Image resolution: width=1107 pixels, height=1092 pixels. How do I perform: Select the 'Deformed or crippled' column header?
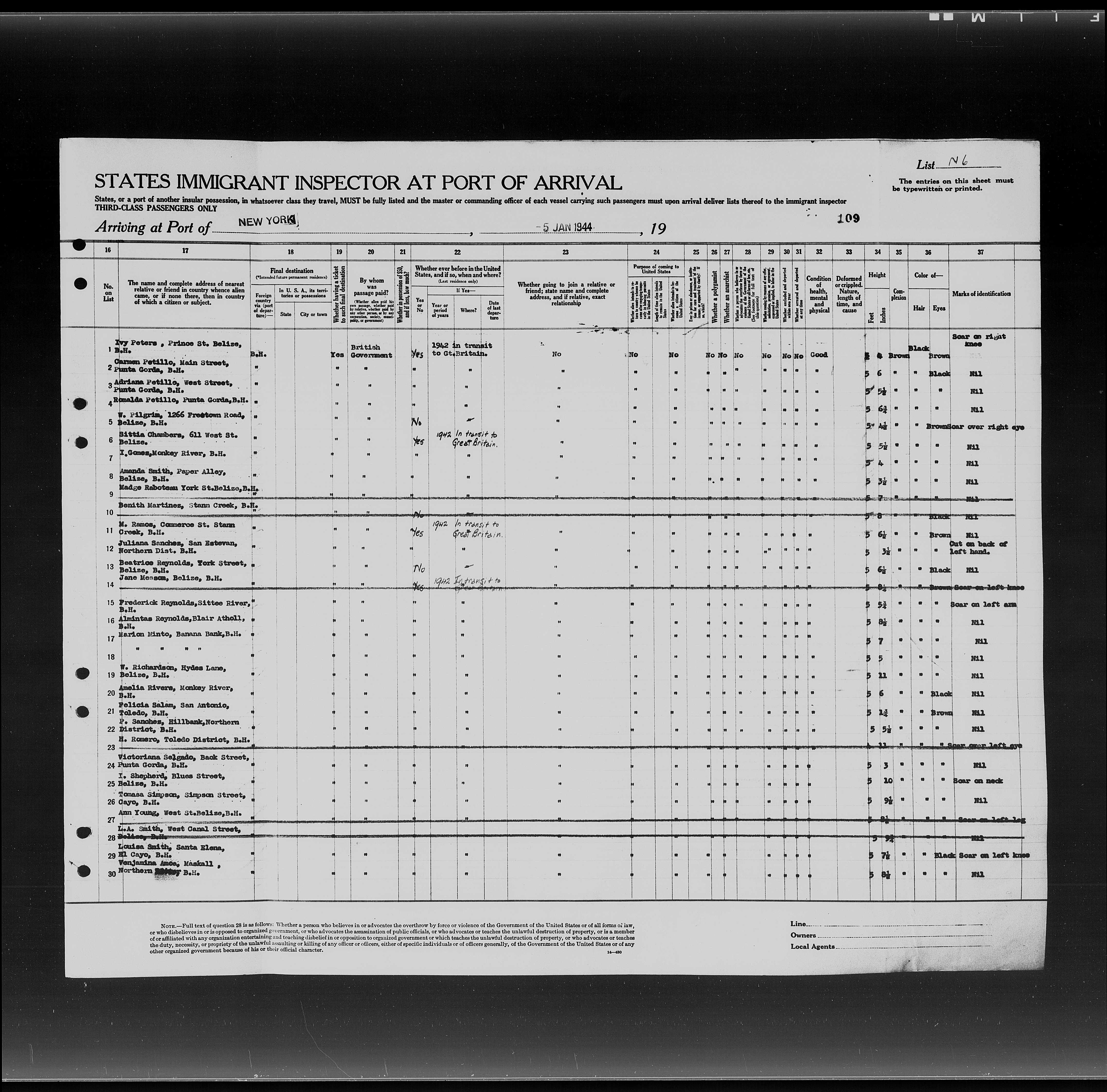coord(849,294)
